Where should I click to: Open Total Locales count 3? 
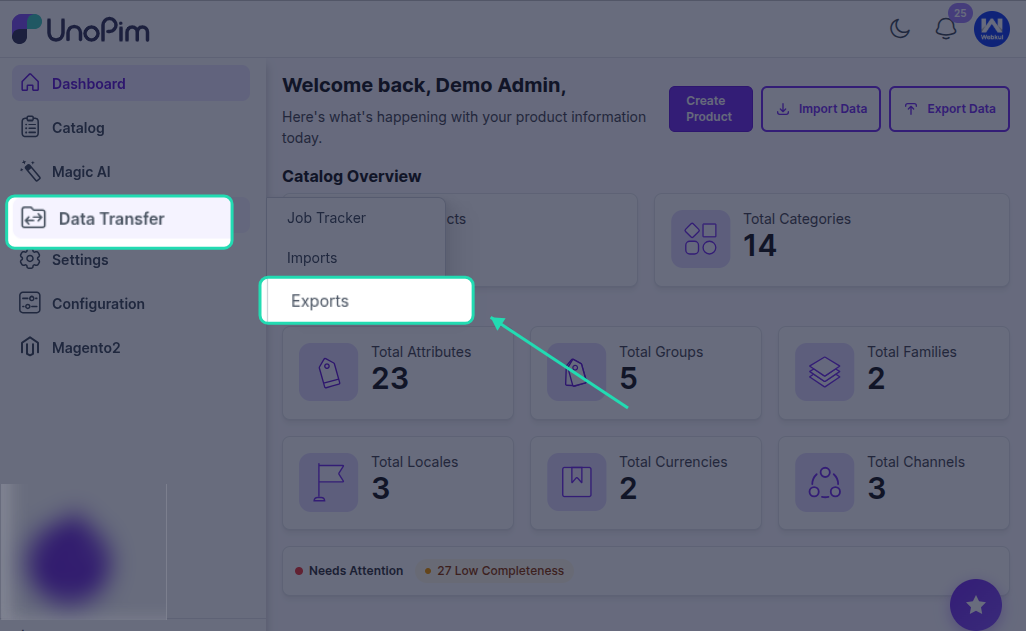381,488
